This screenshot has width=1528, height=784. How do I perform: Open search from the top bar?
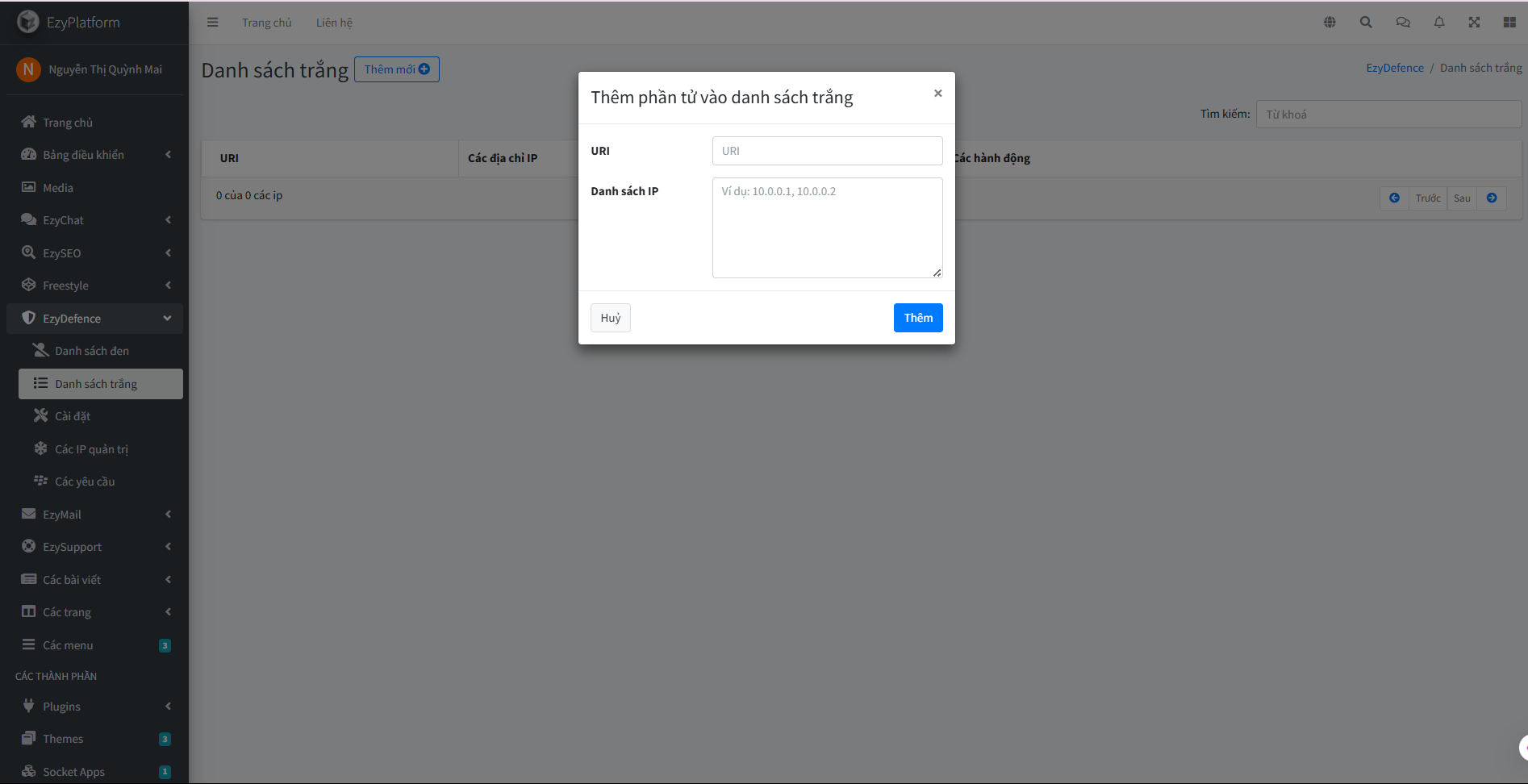click(1366, 22)
